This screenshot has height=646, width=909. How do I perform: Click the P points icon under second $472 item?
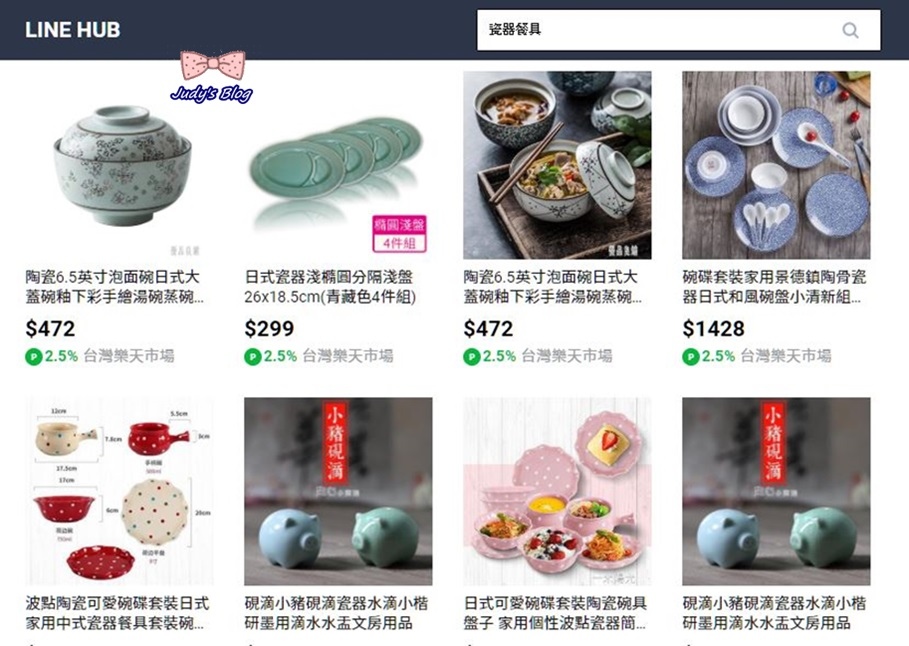(x=471, y=356)
